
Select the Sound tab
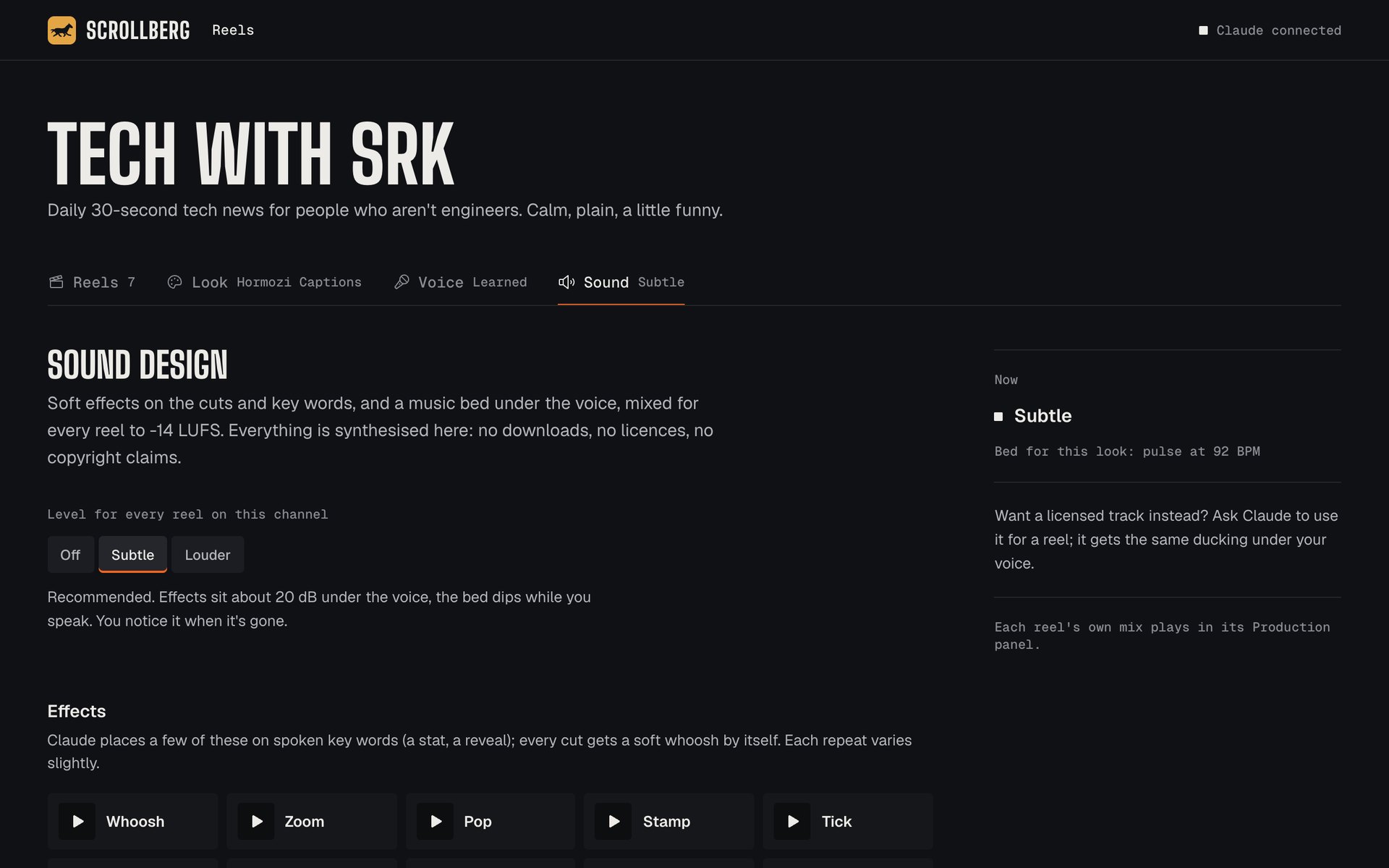pyautogui.click(x=621, y=283)
